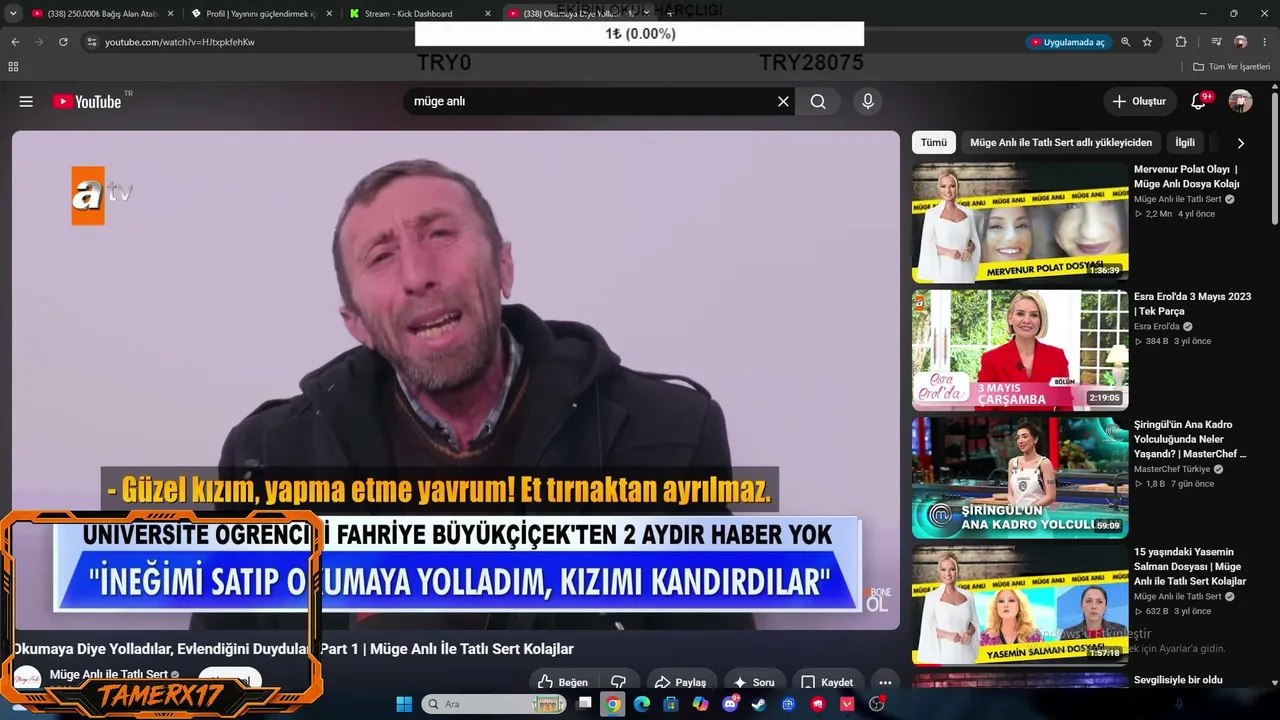Open the Şiringül'ün Ana Kadro MasterChef thumbnail
The width and height of the screenshot is (1280, 720).
[x=1020, y=478]
